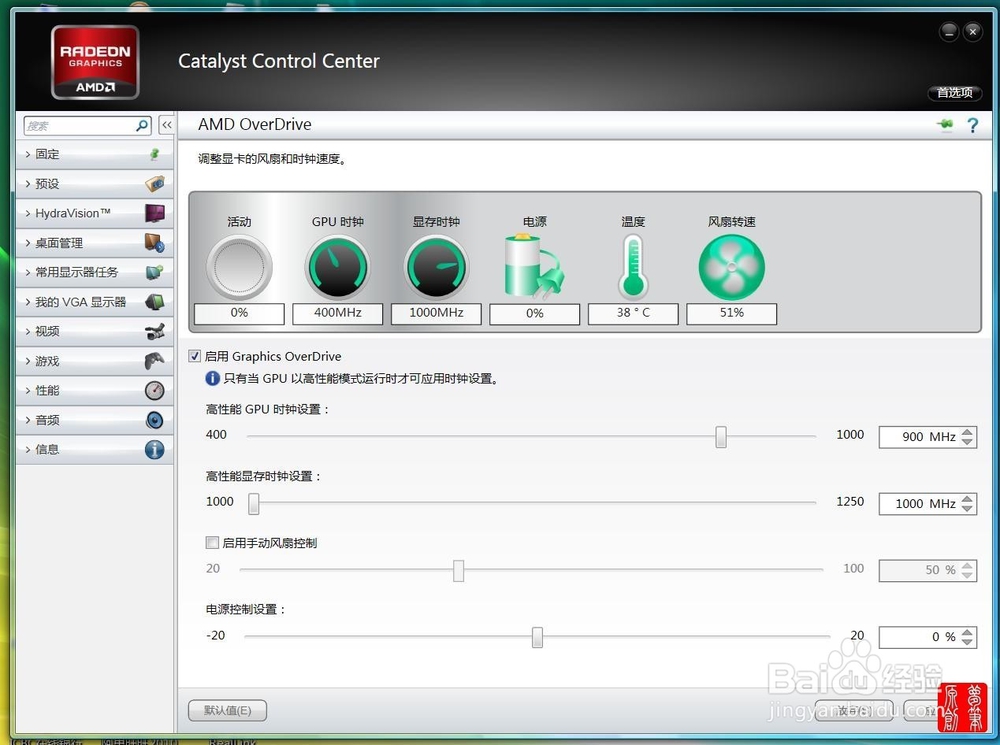Open the 信息 menu item
This screenshot has height=745, width=1000.
click(x=94, y=450)
